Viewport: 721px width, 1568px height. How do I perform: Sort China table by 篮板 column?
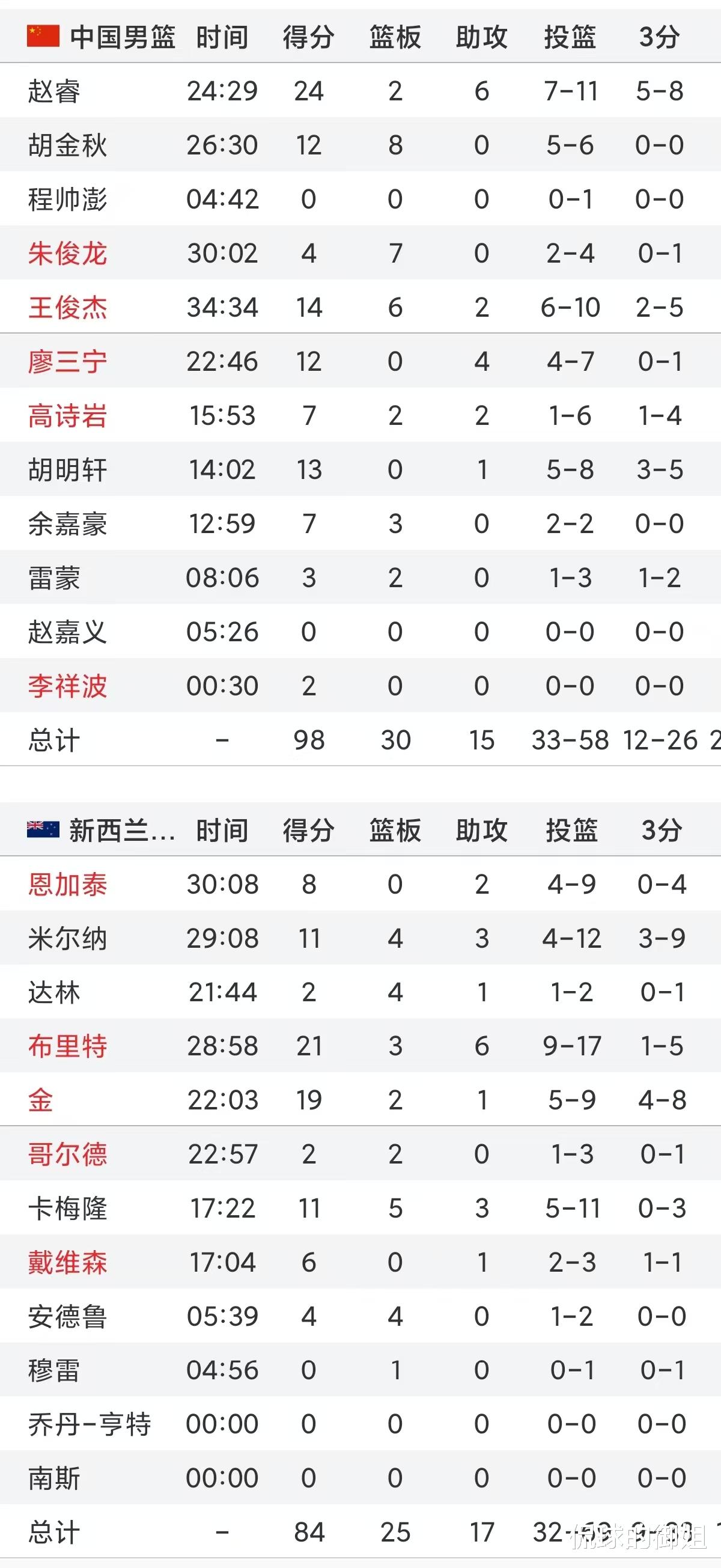pos(395,37)
